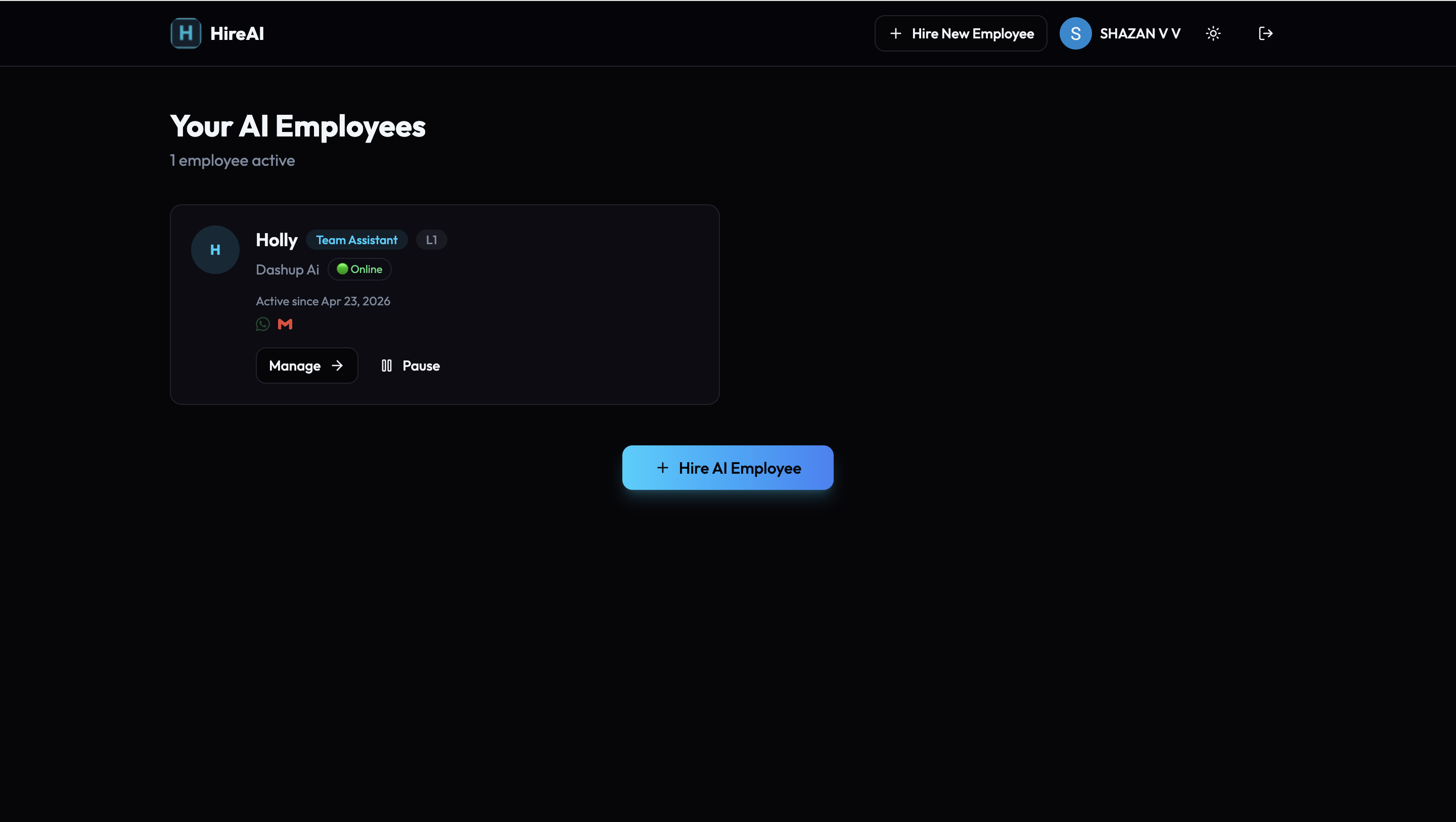Click Holly's round avatar
1456x822 pixels.
pyautogui.click(x=215, y=250)
